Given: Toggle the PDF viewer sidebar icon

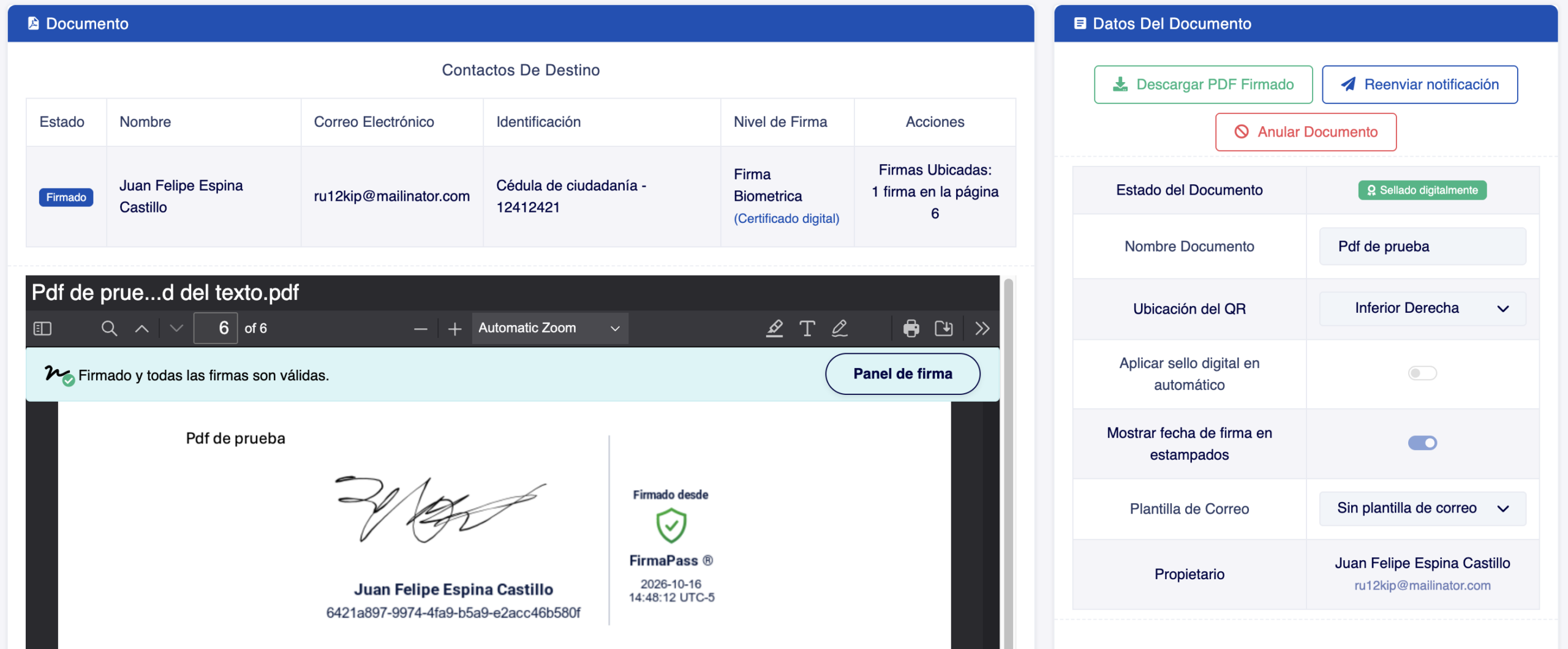Looking at the screenshot, I should [x=42, y=329].
